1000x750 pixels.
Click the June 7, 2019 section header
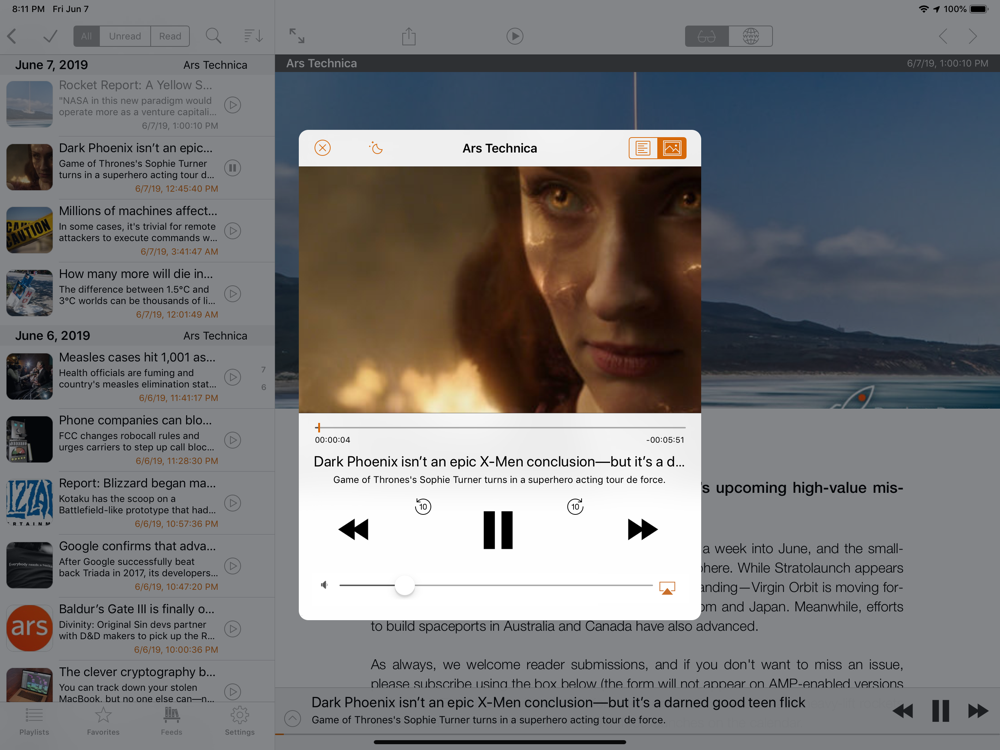pyautogui.click(x=137, y=65)
